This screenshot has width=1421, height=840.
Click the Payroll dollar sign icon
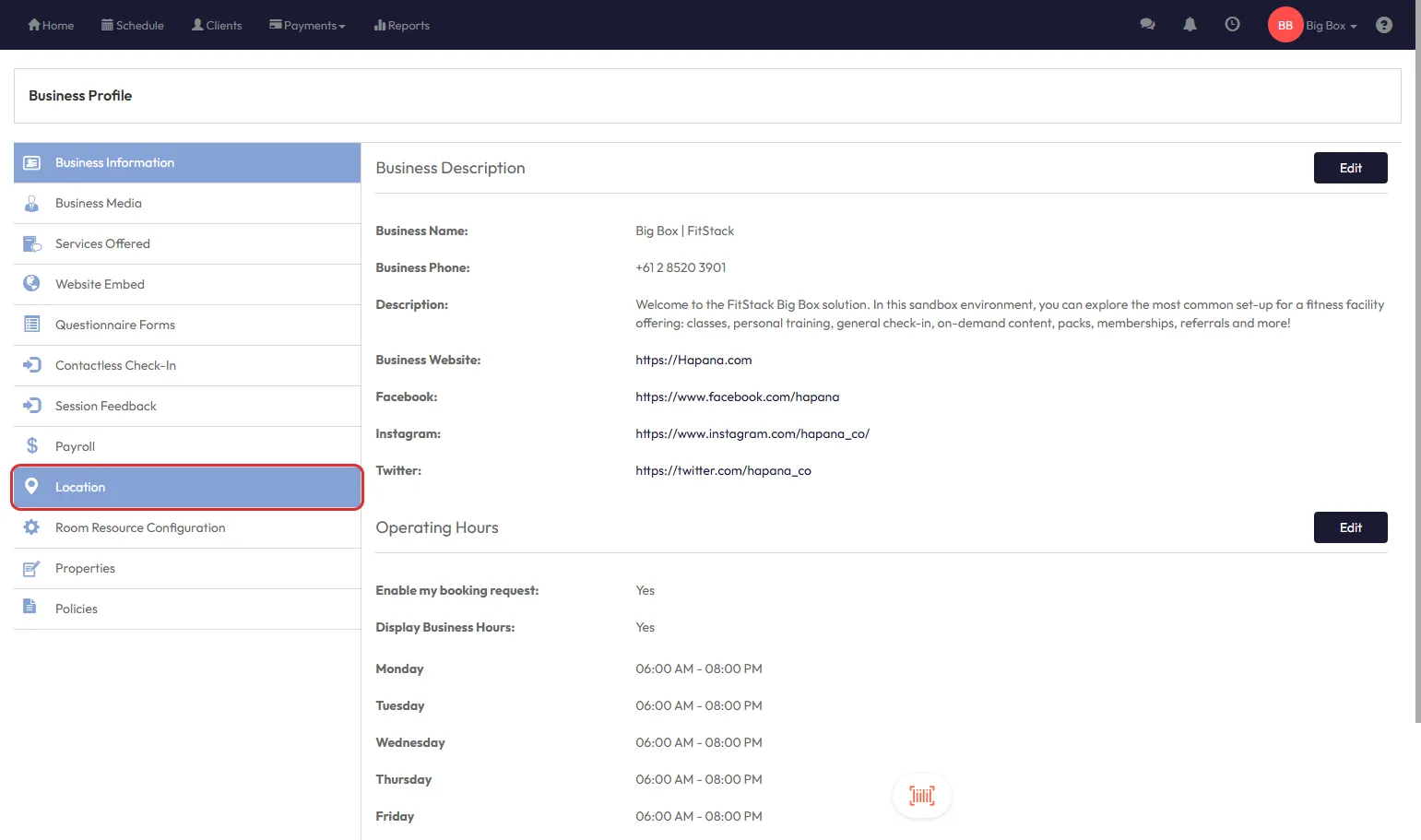pos(32,446)
